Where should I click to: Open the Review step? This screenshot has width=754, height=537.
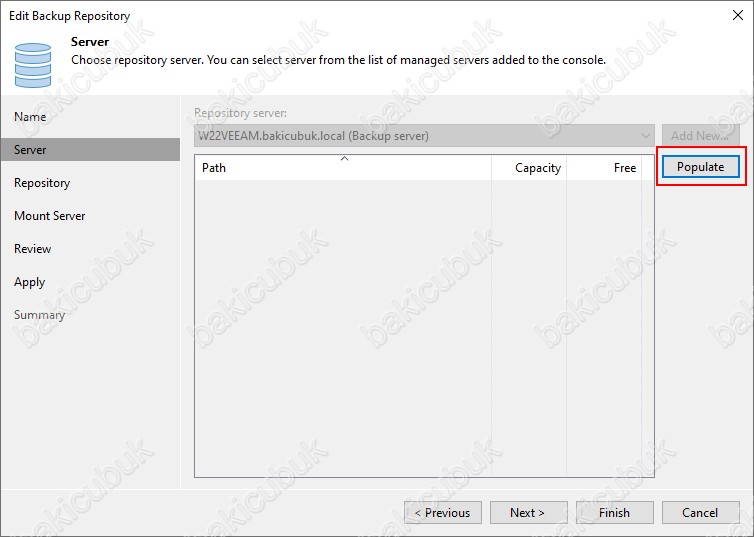tap(32, 249)
